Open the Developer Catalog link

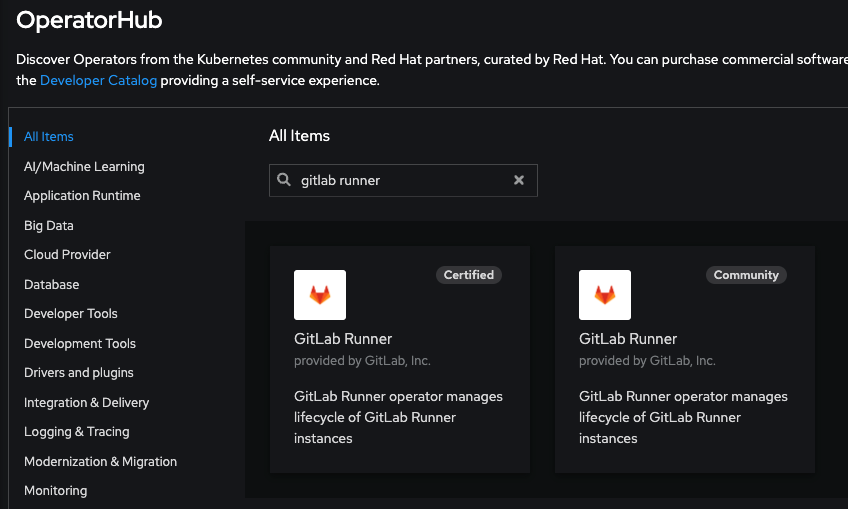tap(98, 80)
